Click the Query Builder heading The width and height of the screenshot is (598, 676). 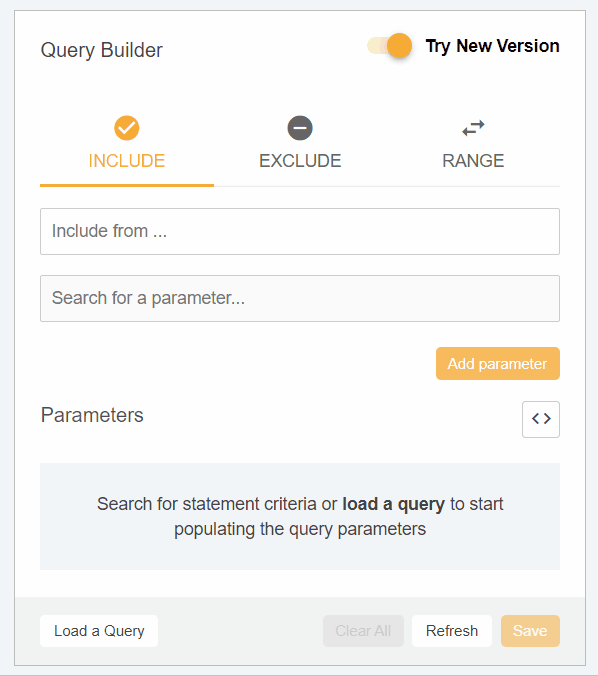(102, 50)
